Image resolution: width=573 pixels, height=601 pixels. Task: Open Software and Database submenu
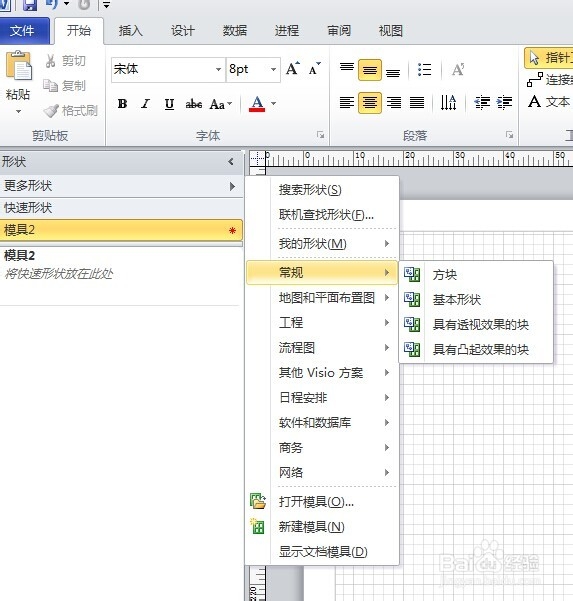pos(322,422)
